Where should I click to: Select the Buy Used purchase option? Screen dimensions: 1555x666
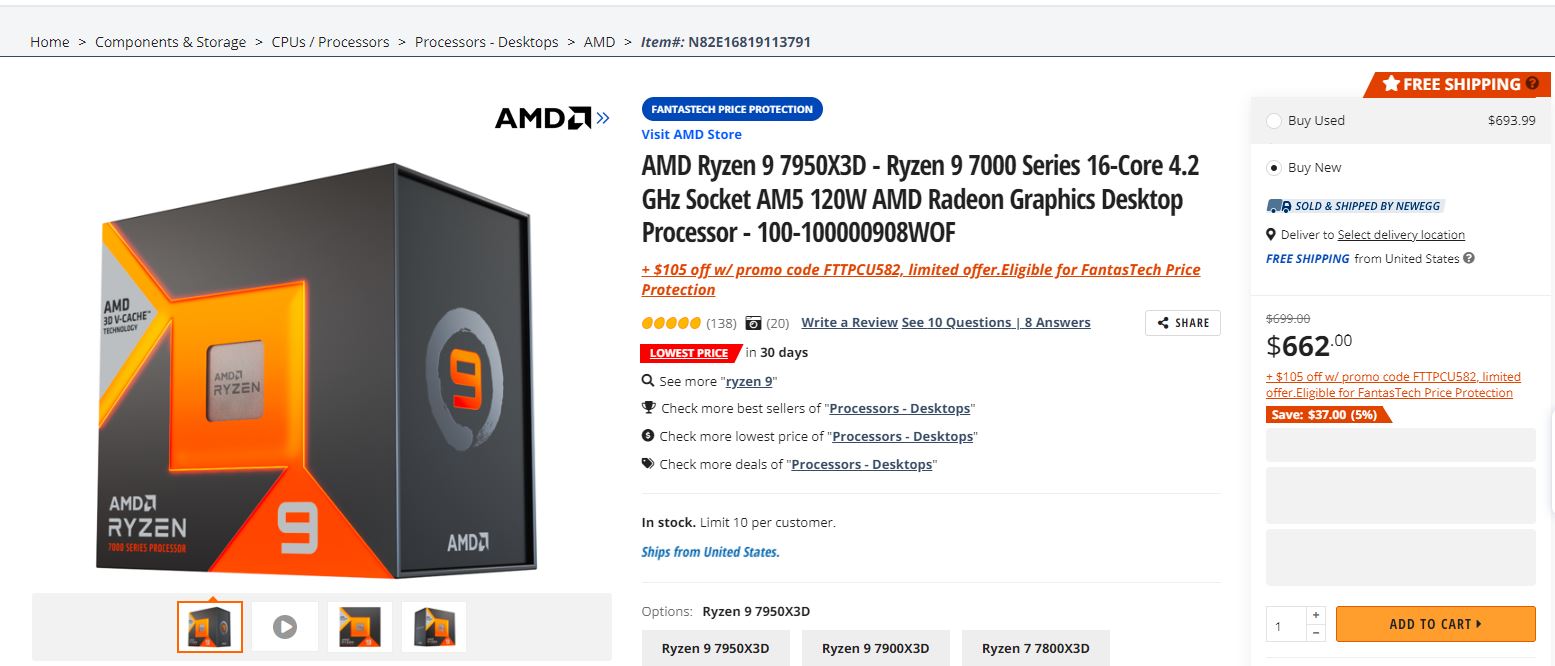click(x=1274, y=120)
